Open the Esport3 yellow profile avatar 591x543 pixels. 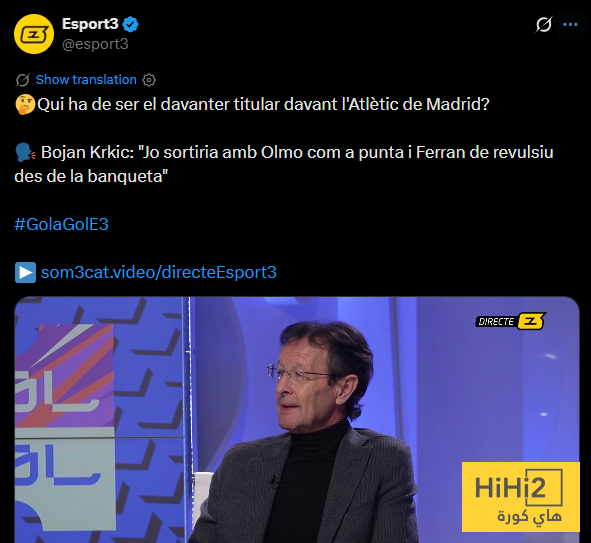click(34, 34)
